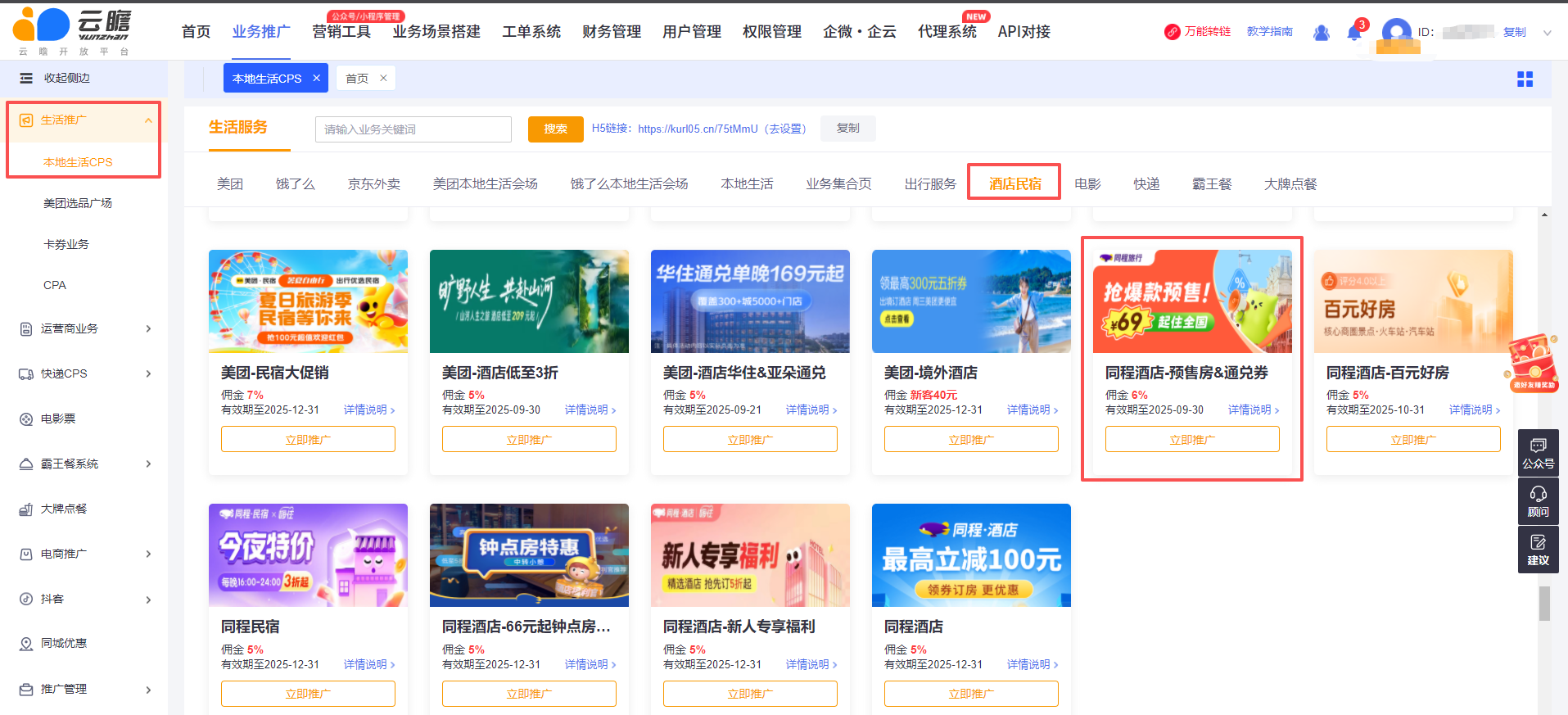Close the 本地生活CPS tab
Screen dimensions: 1568x715
[316, 79]
